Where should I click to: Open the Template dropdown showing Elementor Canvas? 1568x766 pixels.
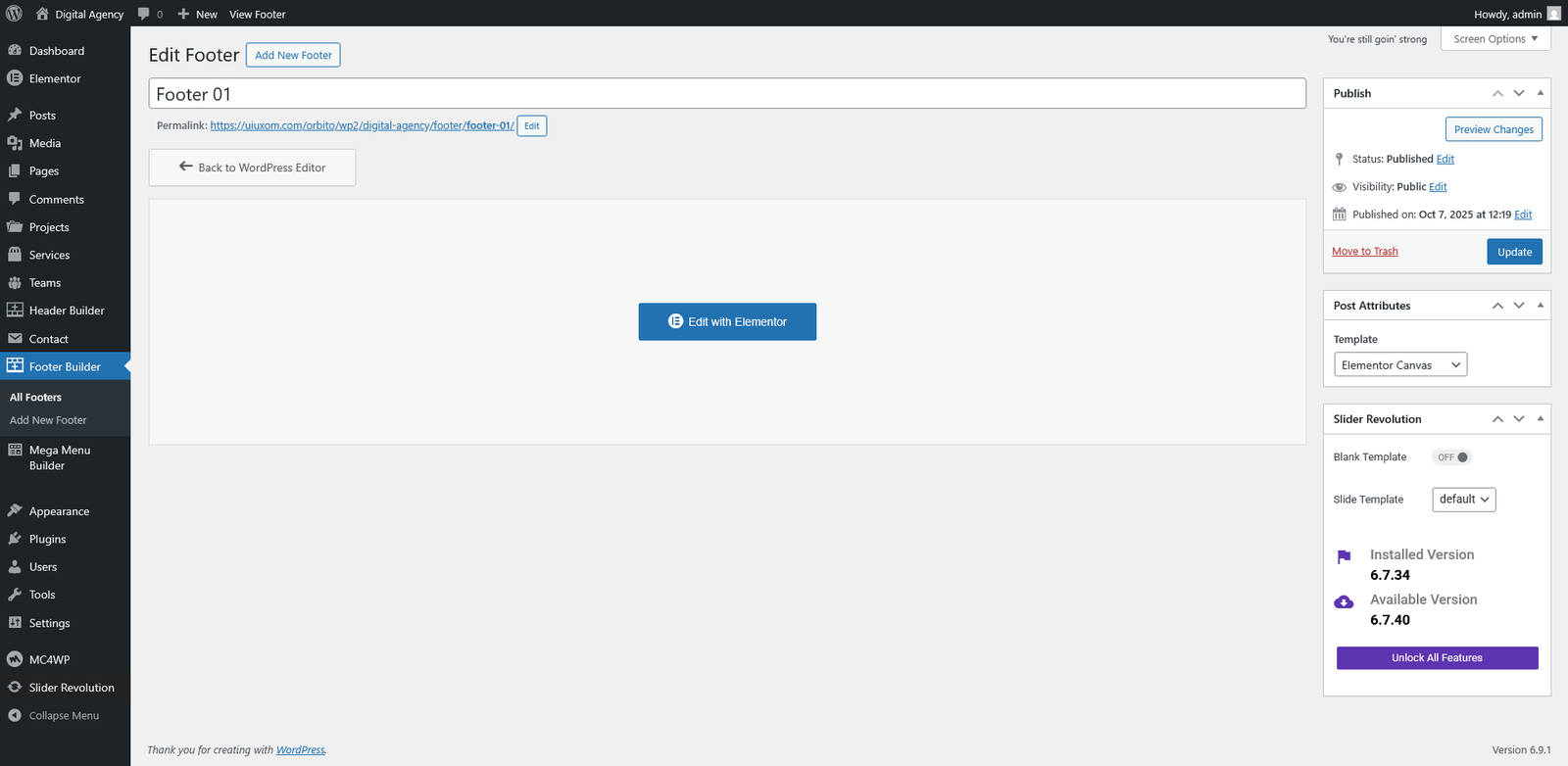[1400, 365]
